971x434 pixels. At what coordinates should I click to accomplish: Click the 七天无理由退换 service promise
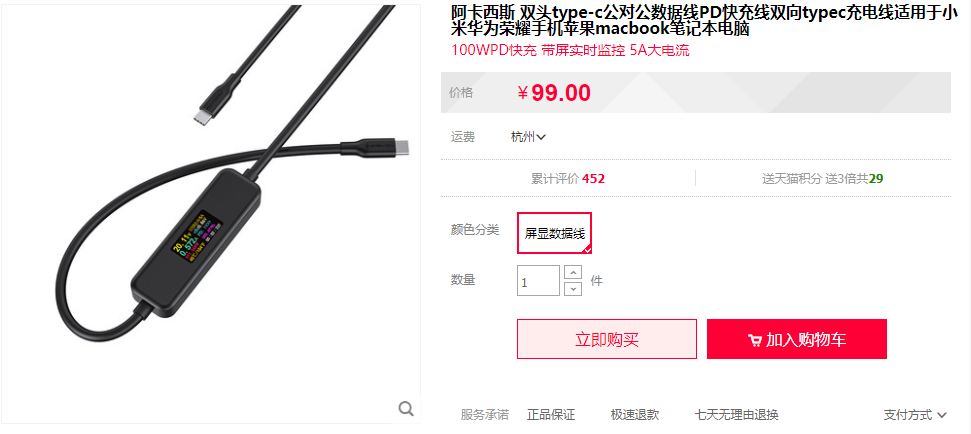click(736, 415)
